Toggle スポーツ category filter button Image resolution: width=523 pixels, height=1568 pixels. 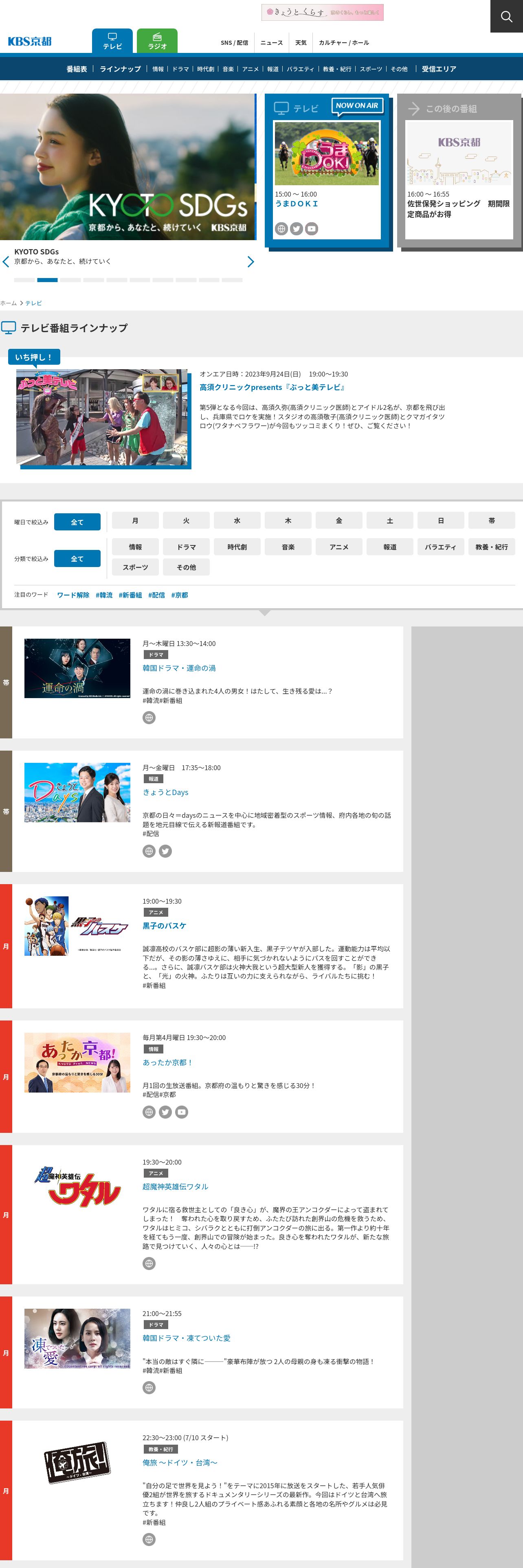(135, 567)
